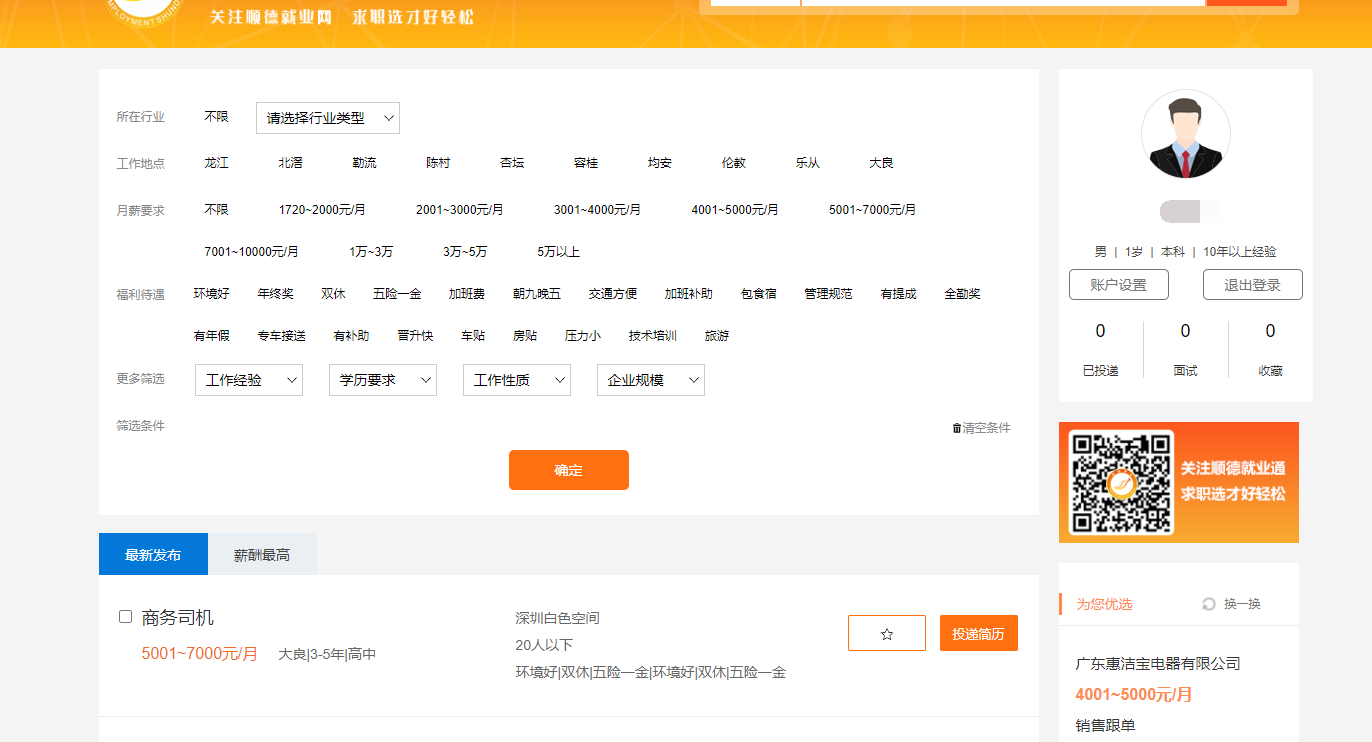This screenshot has height=742, width=1372.
Task: Expand the 工作经验 dropdown
Action: 249,380
